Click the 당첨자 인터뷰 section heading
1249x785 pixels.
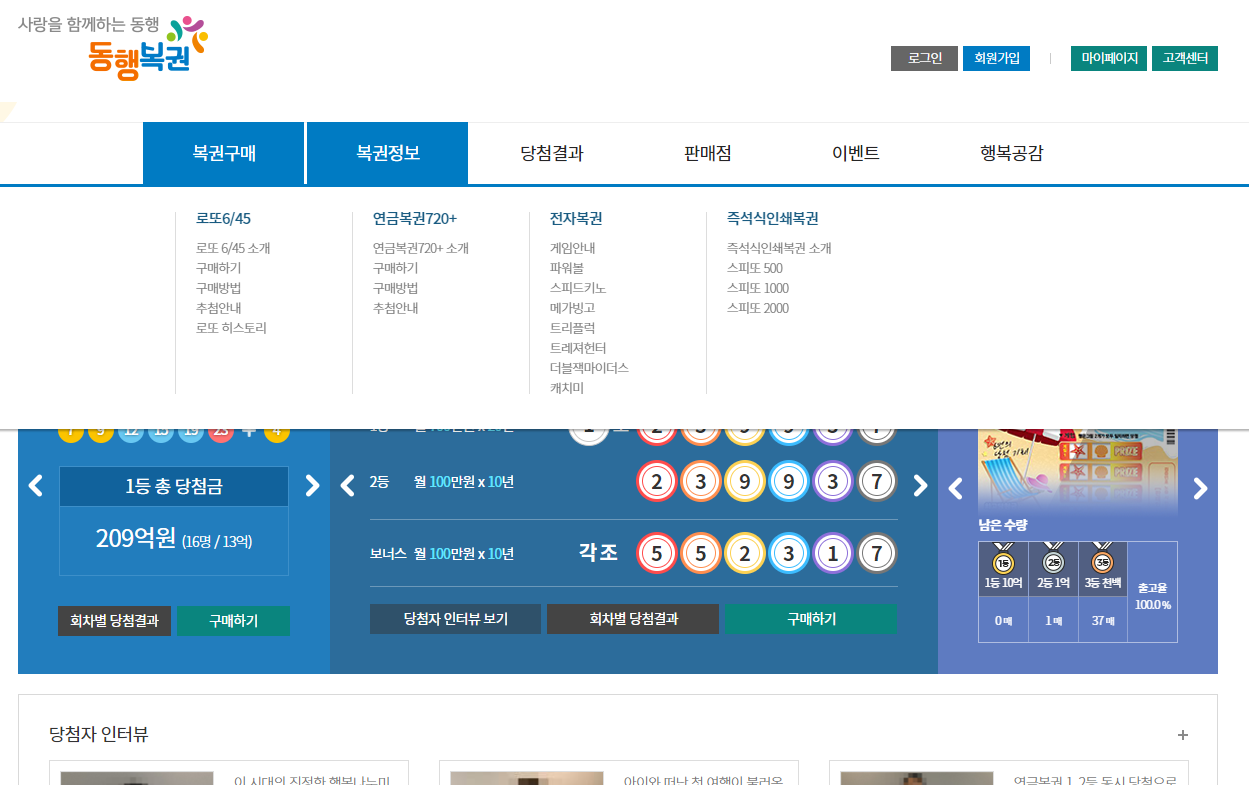click(98, 735)
